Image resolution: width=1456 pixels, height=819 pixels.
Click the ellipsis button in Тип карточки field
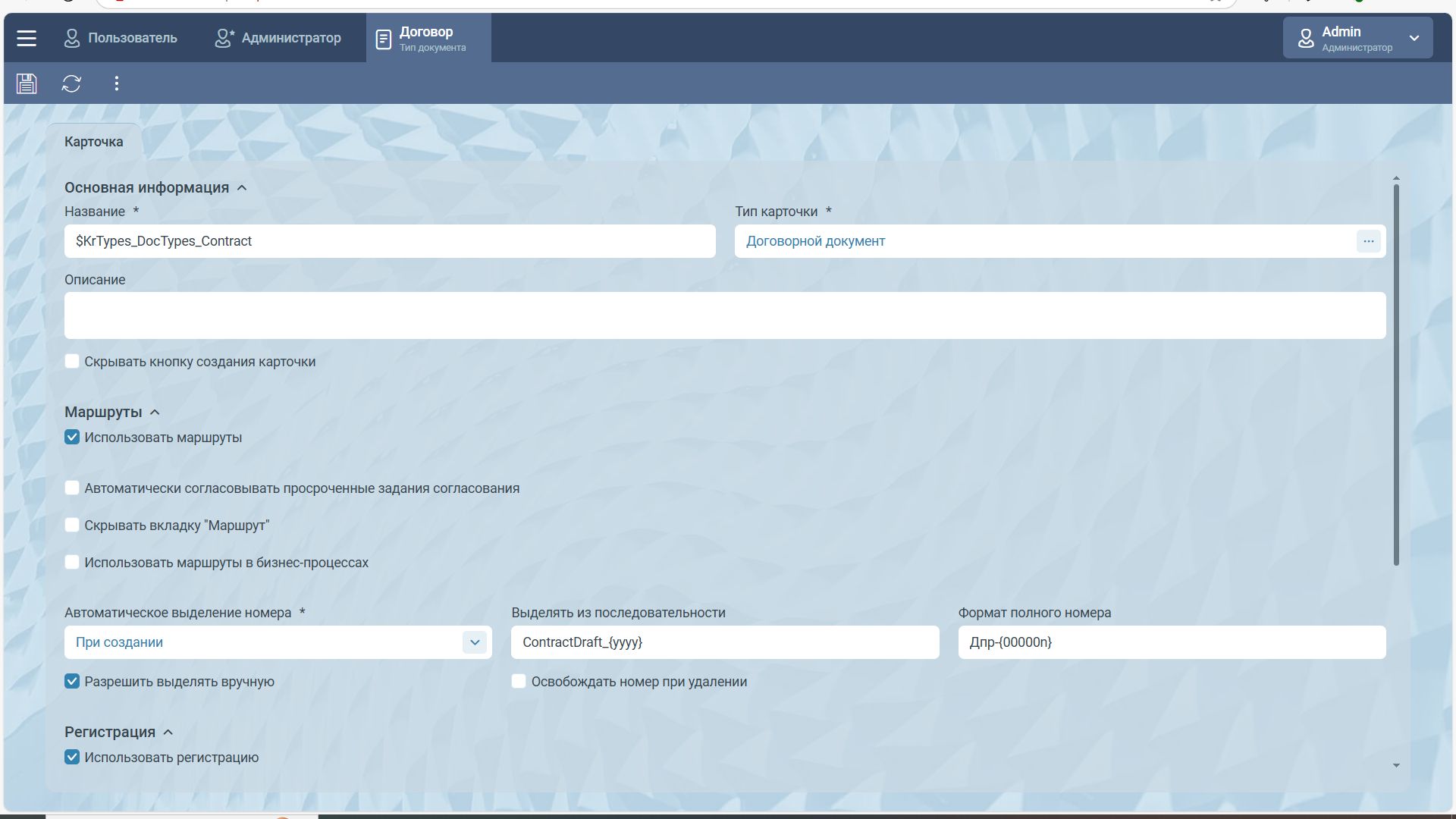pos(1368,241)
